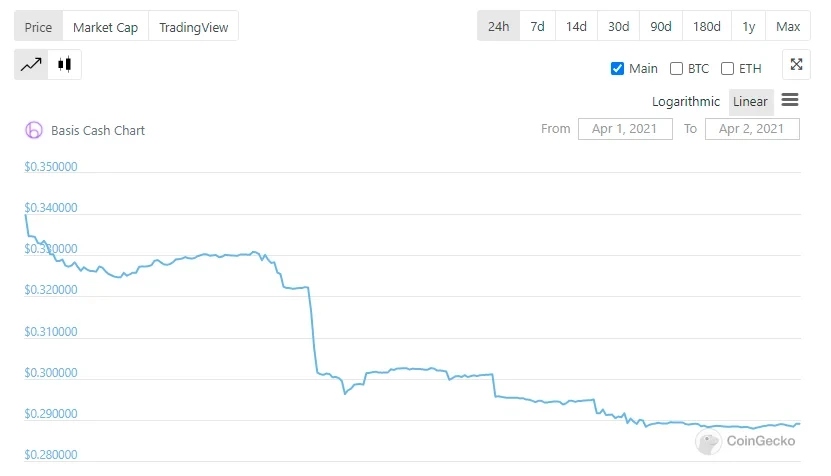Select the 7d time range

538,26
